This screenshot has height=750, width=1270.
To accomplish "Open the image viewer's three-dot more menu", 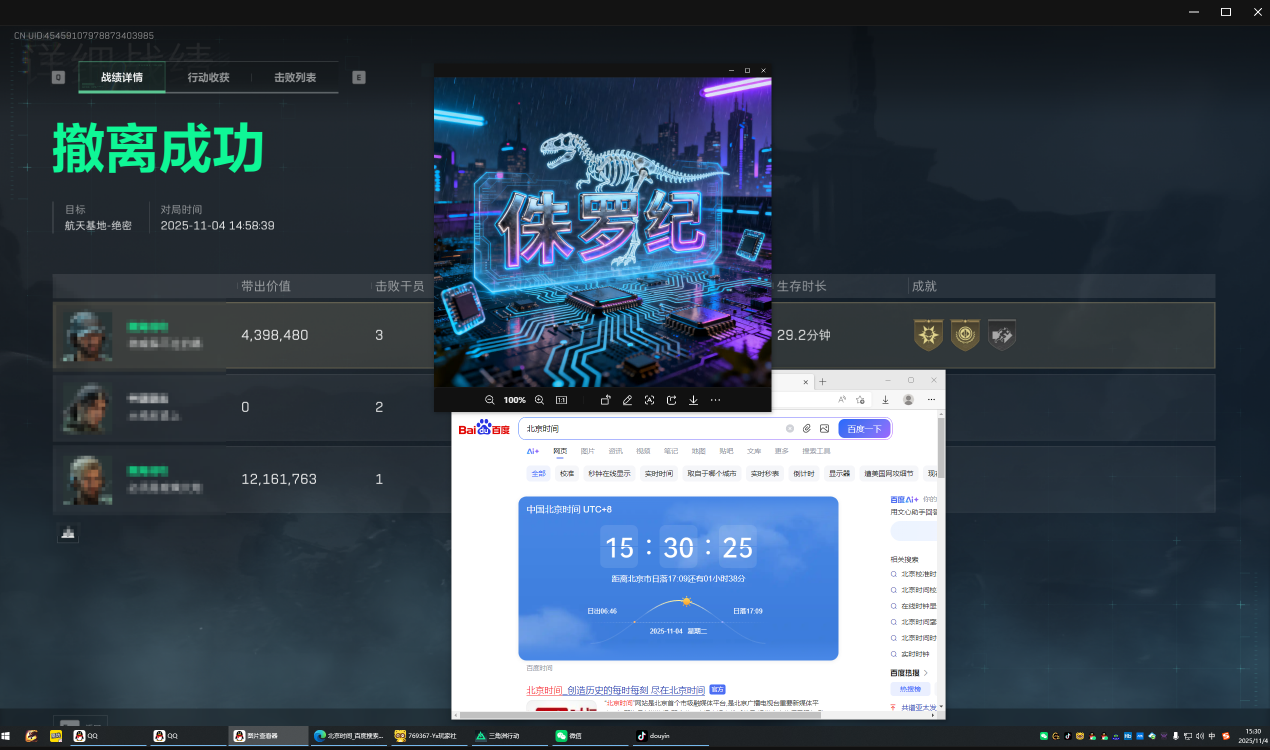I will click(x=715, y=400).
